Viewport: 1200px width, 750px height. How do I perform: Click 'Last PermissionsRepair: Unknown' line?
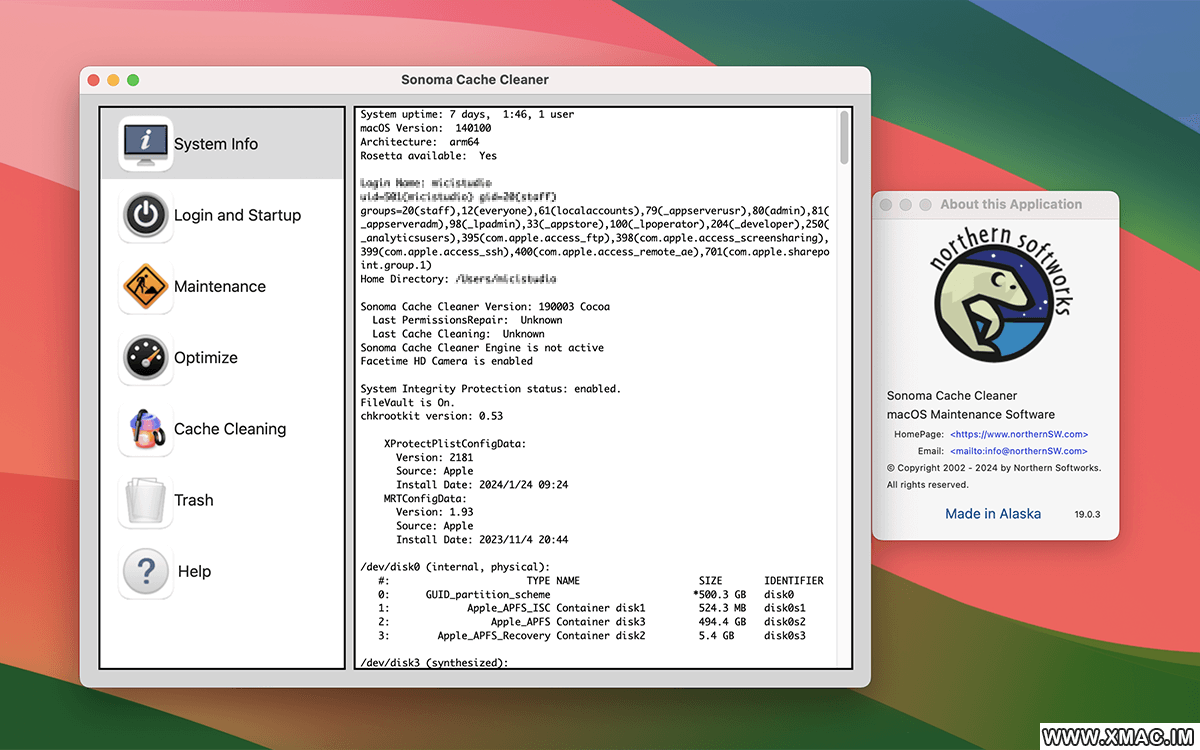pyautogui.click(x=467, y=320)
